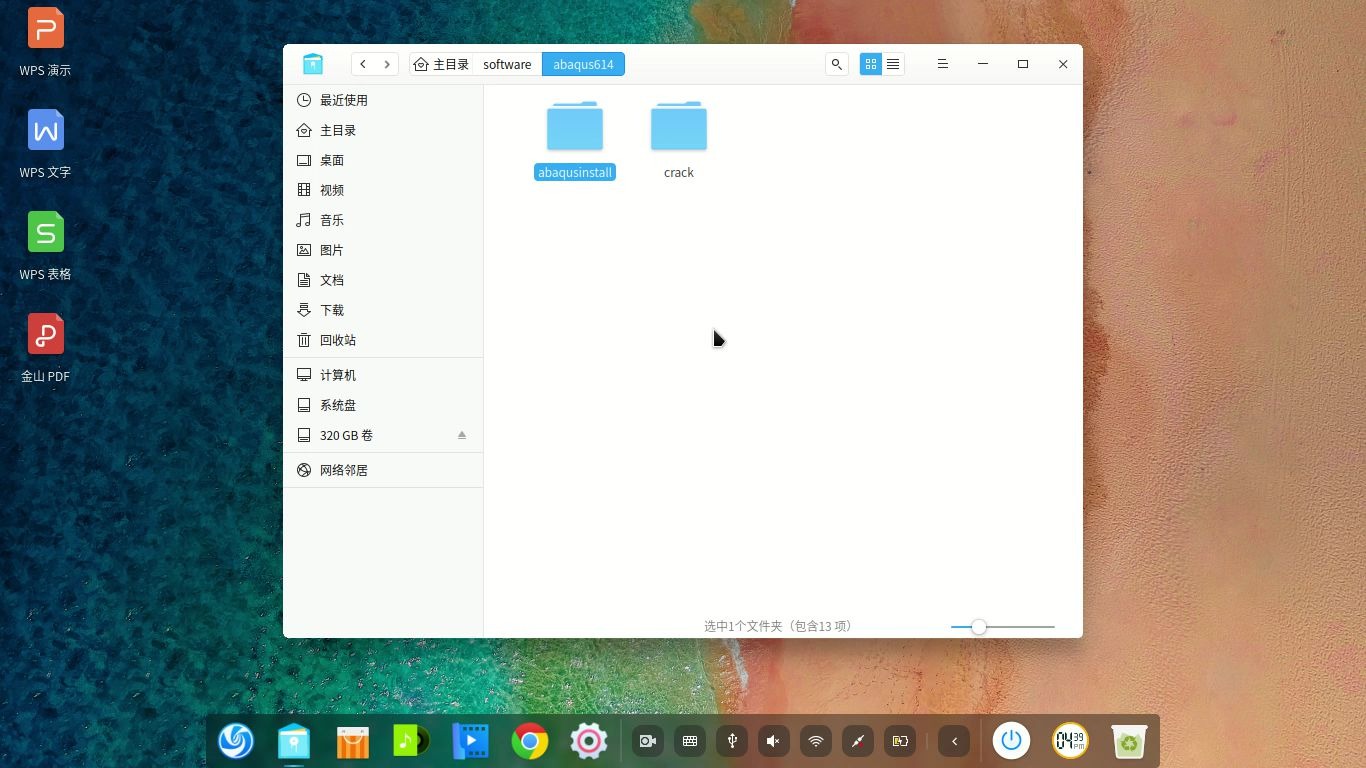Viewport: 1366px width, 768px height.
Task: Open the Deepin launcher in the dock
Action: tap(236, 741)
